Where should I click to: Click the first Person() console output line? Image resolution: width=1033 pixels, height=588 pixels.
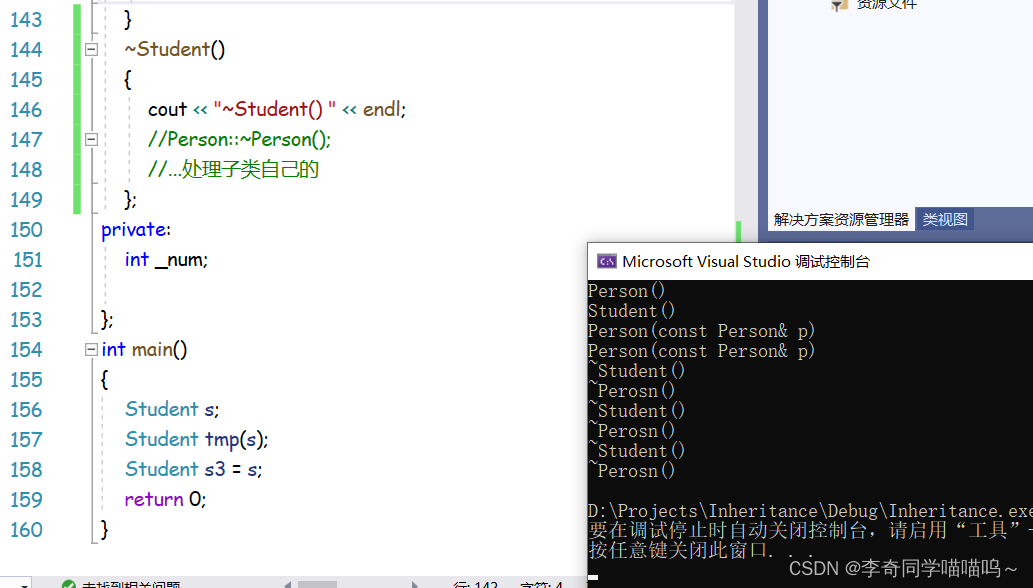pos(627,291)
